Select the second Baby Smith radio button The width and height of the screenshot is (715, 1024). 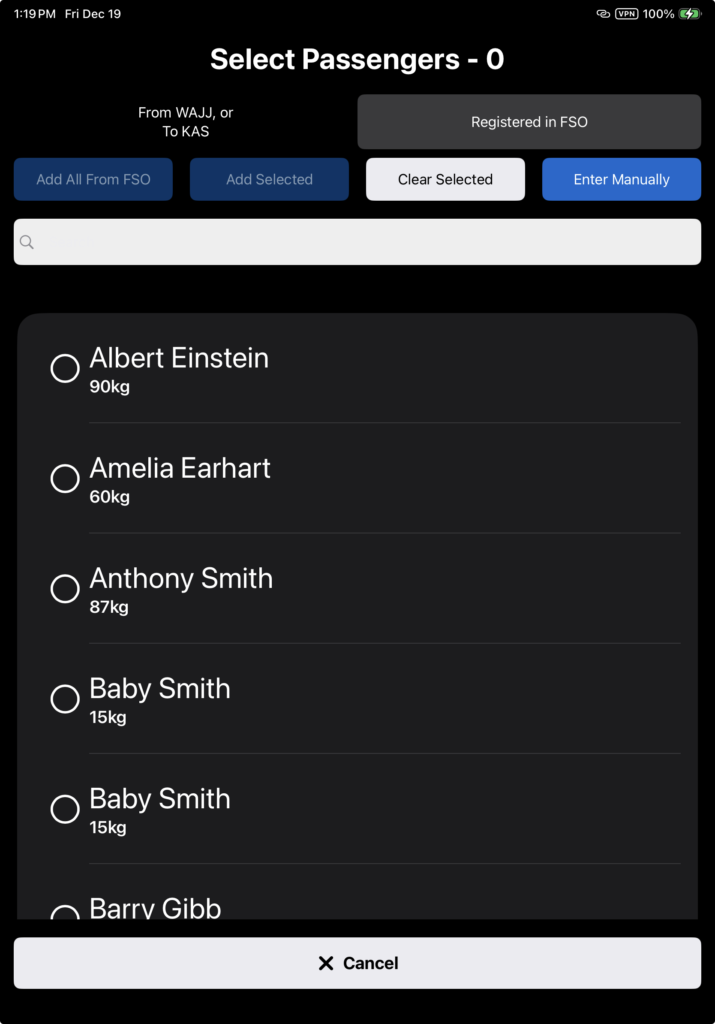pos(65,808)
